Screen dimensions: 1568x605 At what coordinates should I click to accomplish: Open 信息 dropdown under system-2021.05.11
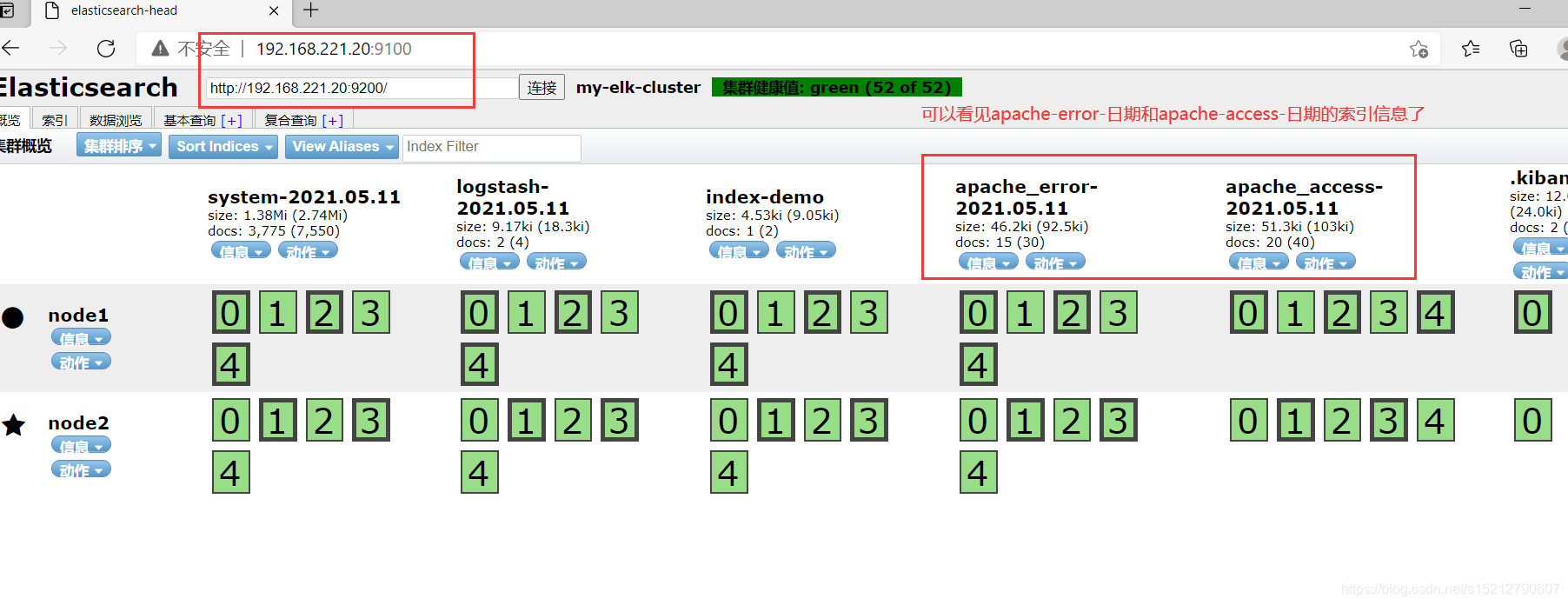(x=240, y=251)
